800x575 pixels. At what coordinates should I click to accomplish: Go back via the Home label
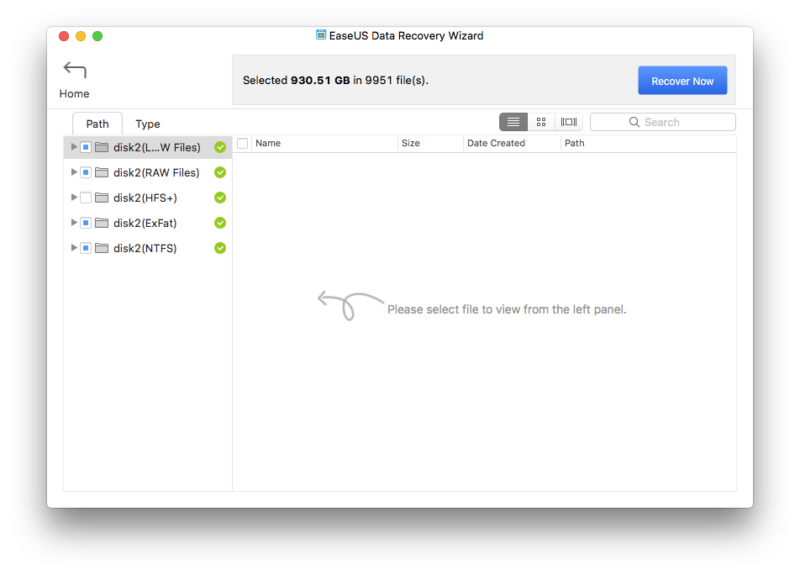coord(74,94)
